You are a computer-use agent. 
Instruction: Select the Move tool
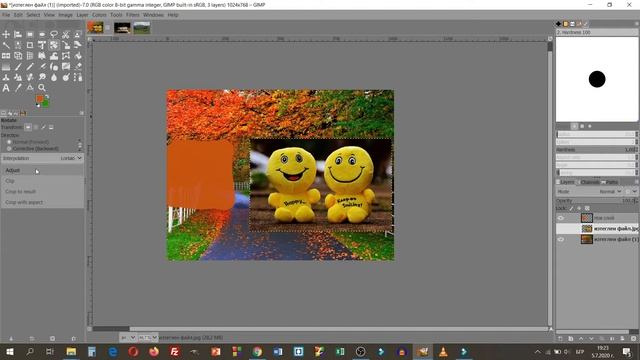[x=6, y=35]
